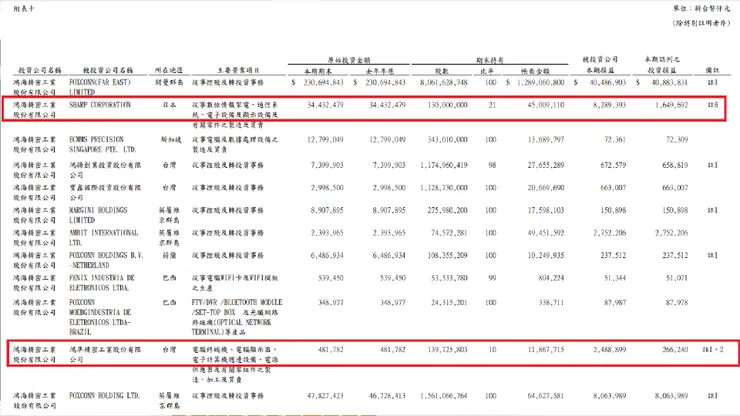The height and width of the screenshot is (416, 740).
Task: Select 'SINGAPORE PTE. LTD.' text
Action: (102, 150)
